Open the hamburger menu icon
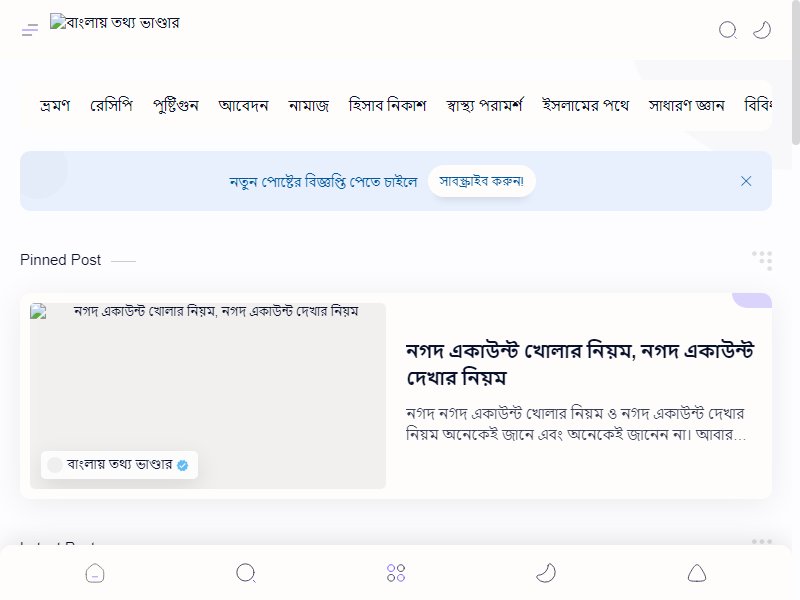The width and height of the screenshot is (800, 600). pyautogui.click(x=30, y=30)
